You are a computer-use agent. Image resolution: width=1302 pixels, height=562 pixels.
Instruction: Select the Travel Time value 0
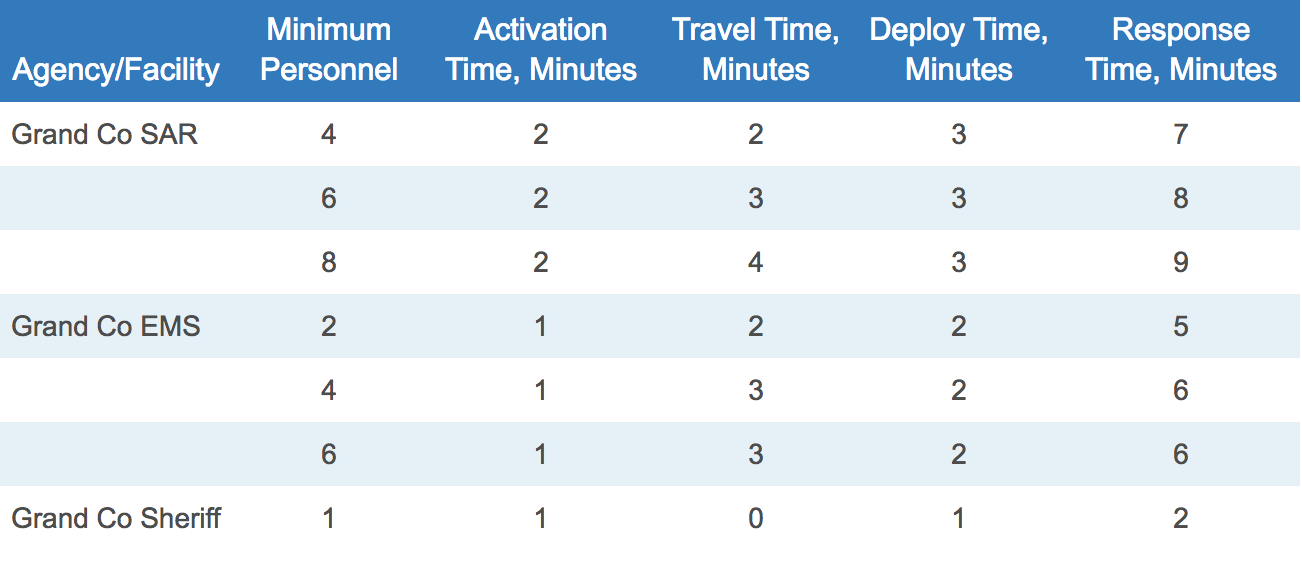[x=755, y=519]
